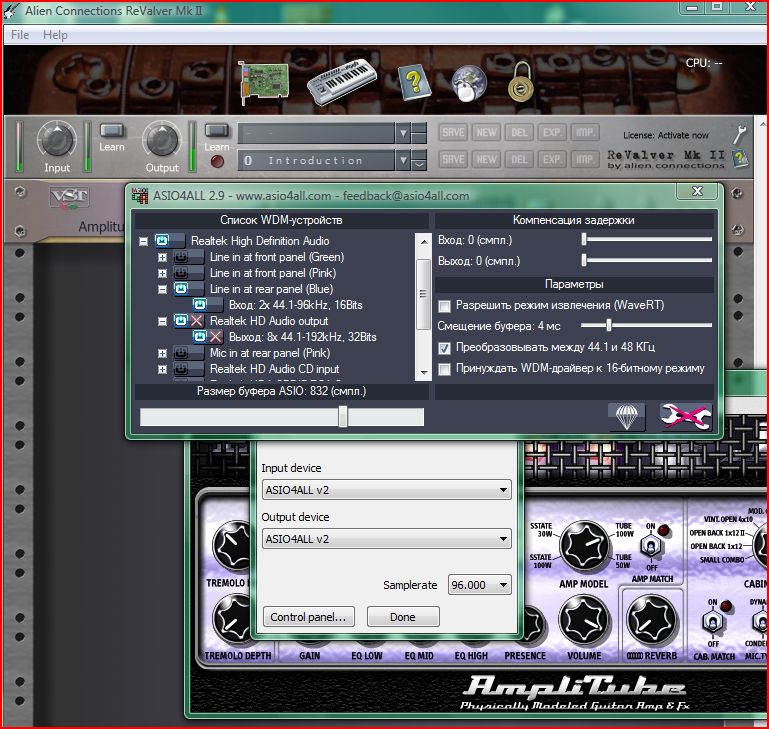Check Разрешить режим извлечения (WaveRT) box
The image size is (769, 729).
444,306
